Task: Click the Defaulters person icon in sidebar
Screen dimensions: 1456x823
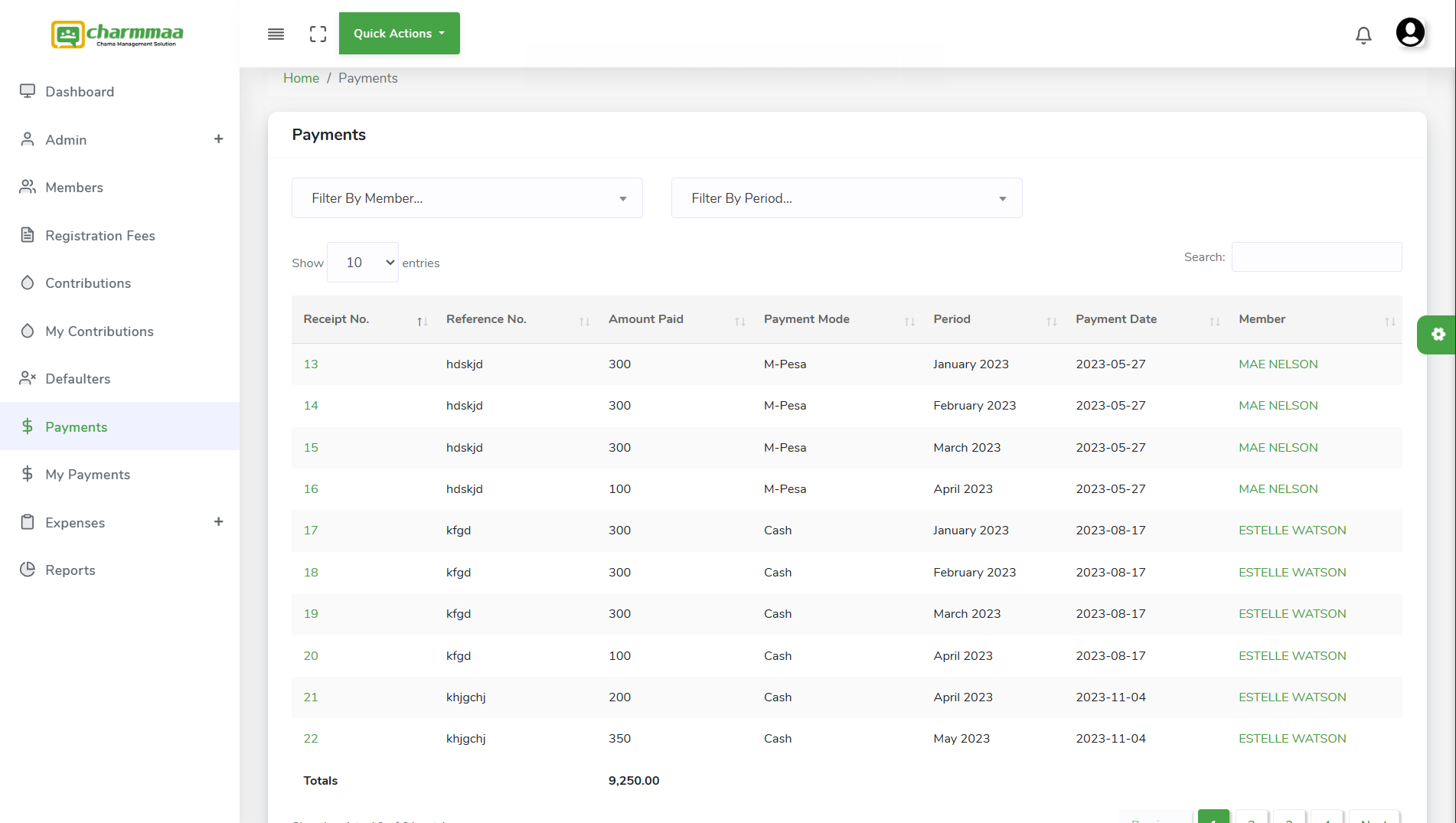Action: pos(28,377)
